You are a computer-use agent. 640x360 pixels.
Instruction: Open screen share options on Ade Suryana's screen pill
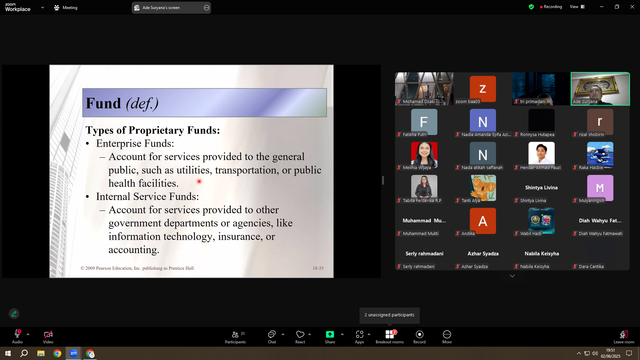[207, 7]
